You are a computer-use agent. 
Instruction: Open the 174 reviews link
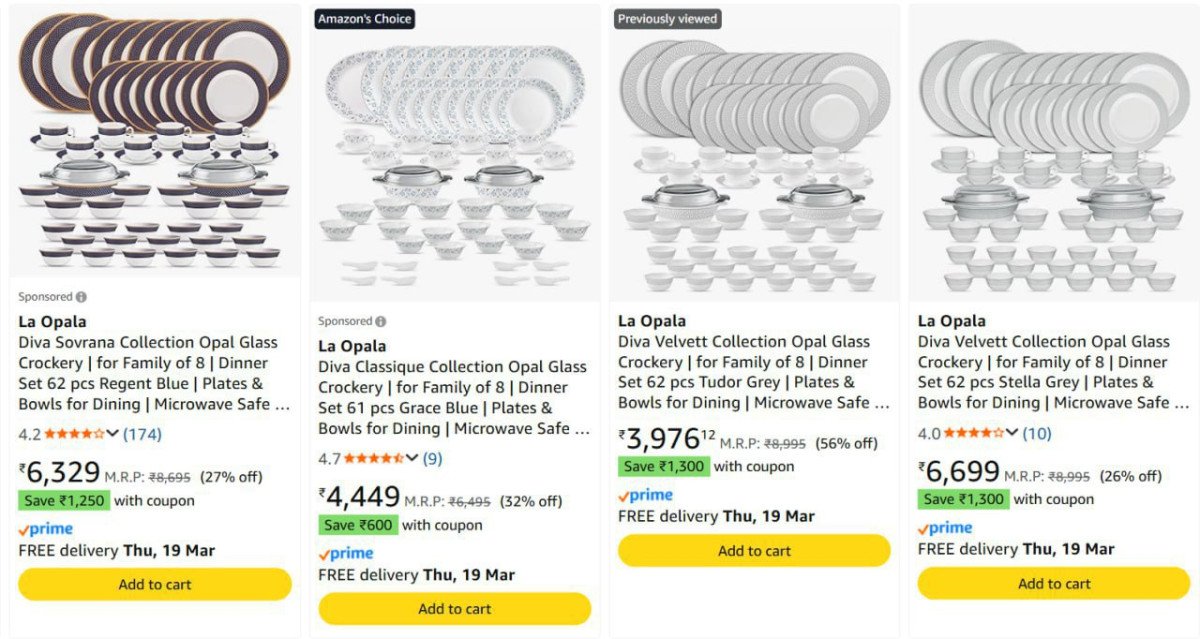click(x=142, y=434)
